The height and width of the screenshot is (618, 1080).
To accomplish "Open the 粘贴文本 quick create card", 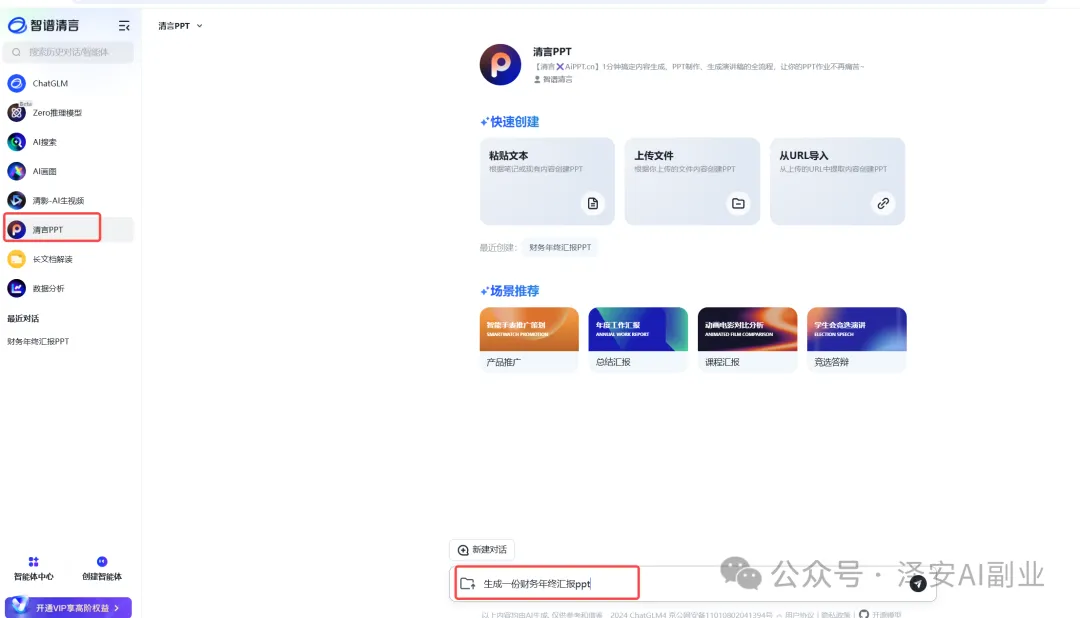I will [x=547, y=181].
